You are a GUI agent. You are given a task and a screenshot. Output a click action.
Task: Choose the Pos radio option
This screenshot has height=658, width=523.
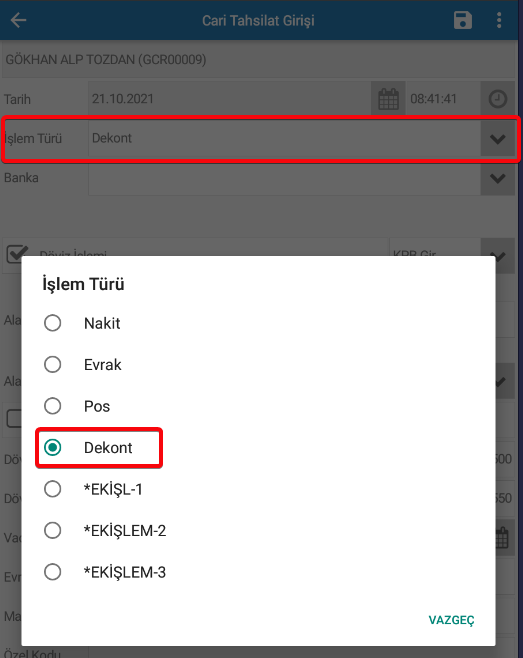click(x=77, y=406)
